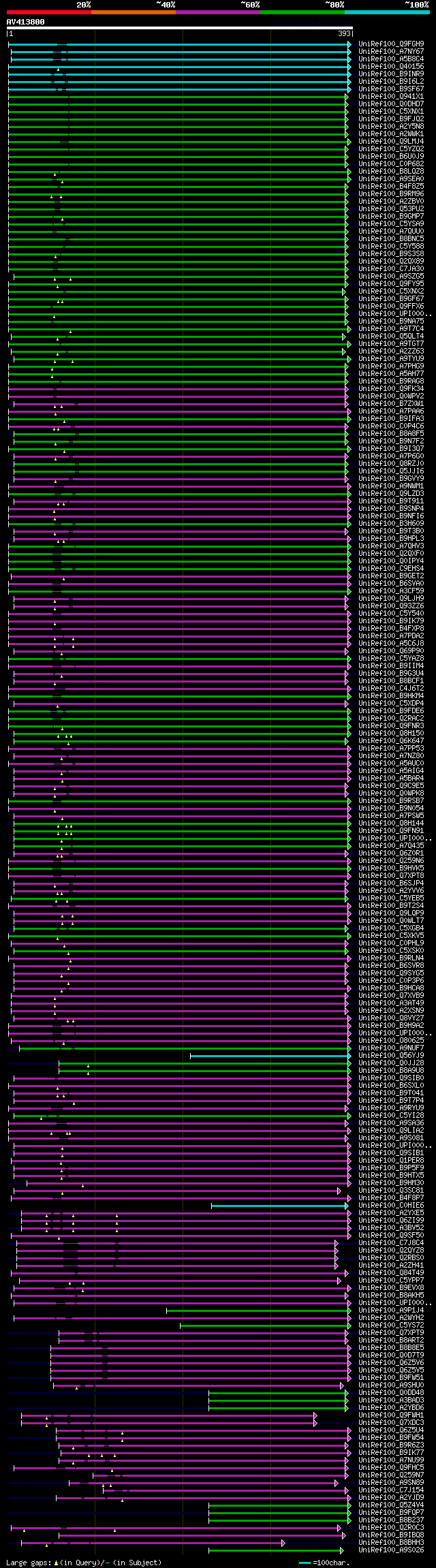
Task: Open hit UniRef100_Q40156
Action: (391, 67)
